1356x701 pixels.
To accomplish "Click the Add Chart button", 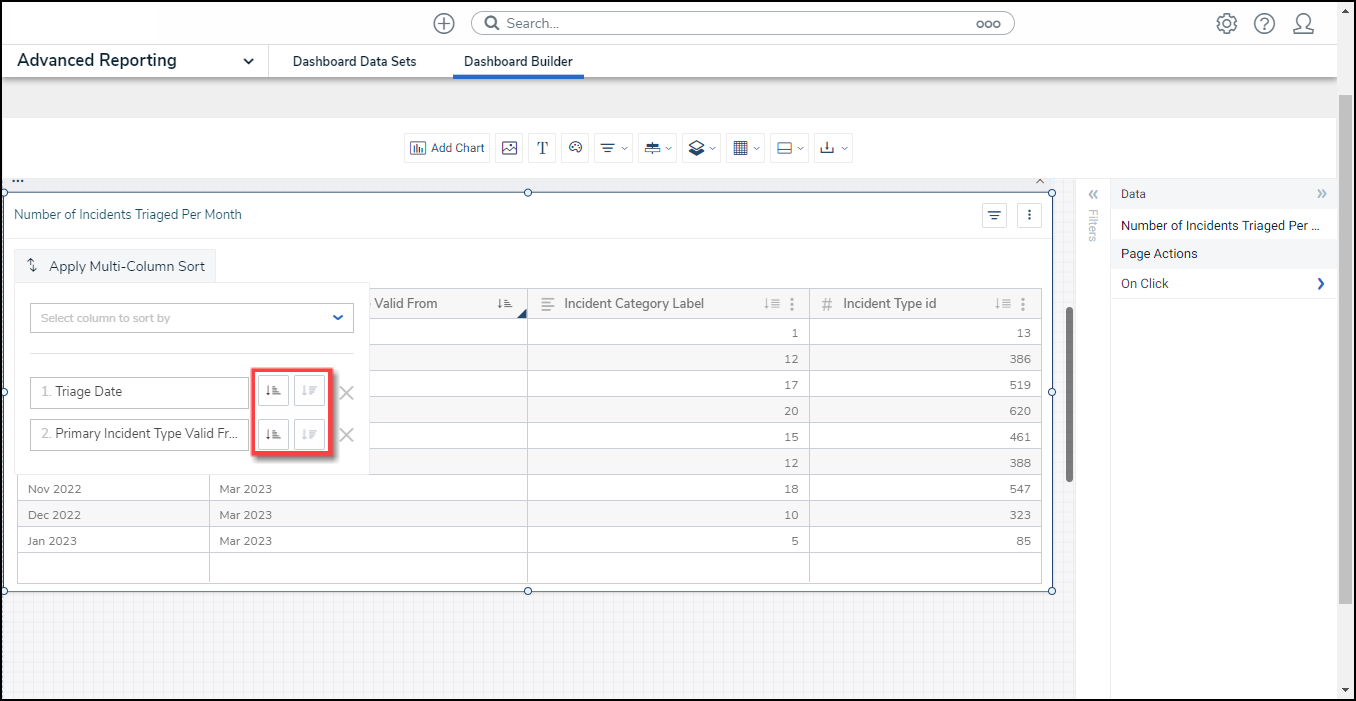I will pyautogui.click(x=447, y=148).
